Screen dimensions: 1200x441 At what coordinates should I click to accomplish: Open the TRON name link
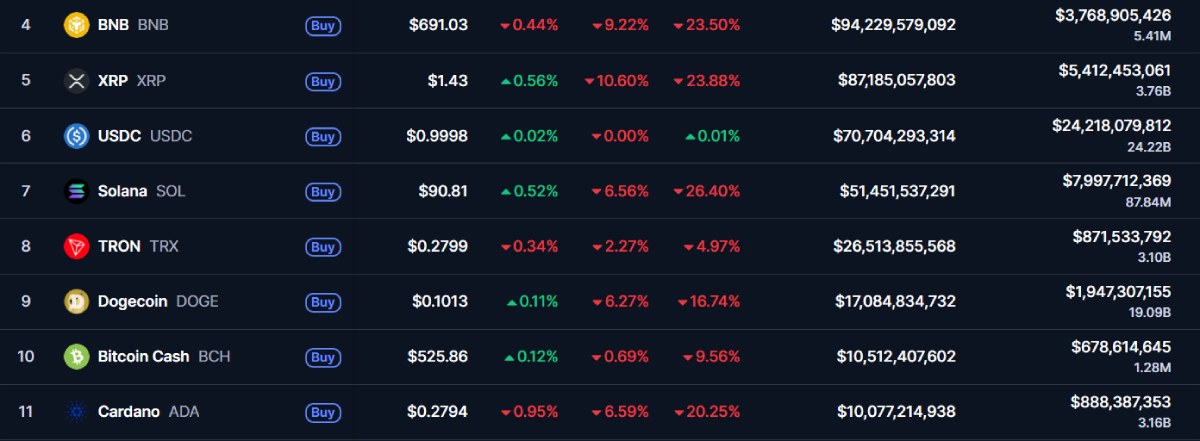[119, 246]
